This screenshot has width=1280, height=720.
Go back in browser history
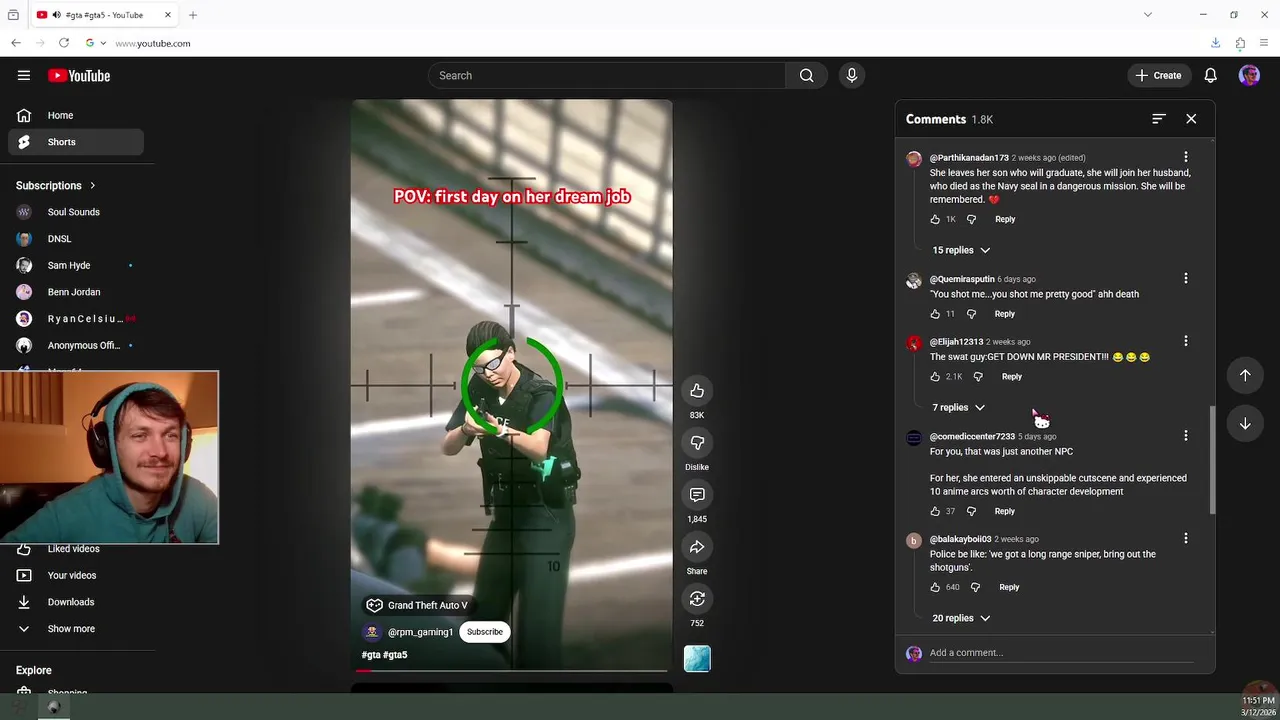point(16,43)
